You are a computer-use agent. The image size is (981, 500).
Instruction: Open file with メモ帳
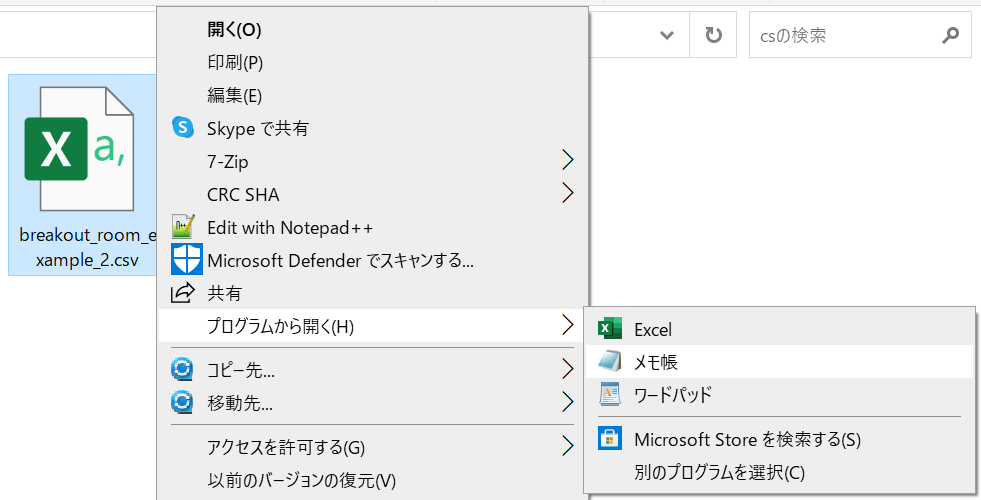pos(780,362)
